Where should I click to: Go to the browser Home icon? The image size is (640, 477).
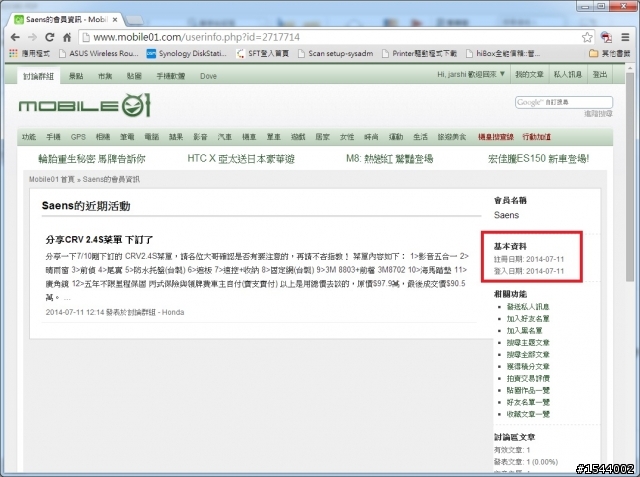67,38
